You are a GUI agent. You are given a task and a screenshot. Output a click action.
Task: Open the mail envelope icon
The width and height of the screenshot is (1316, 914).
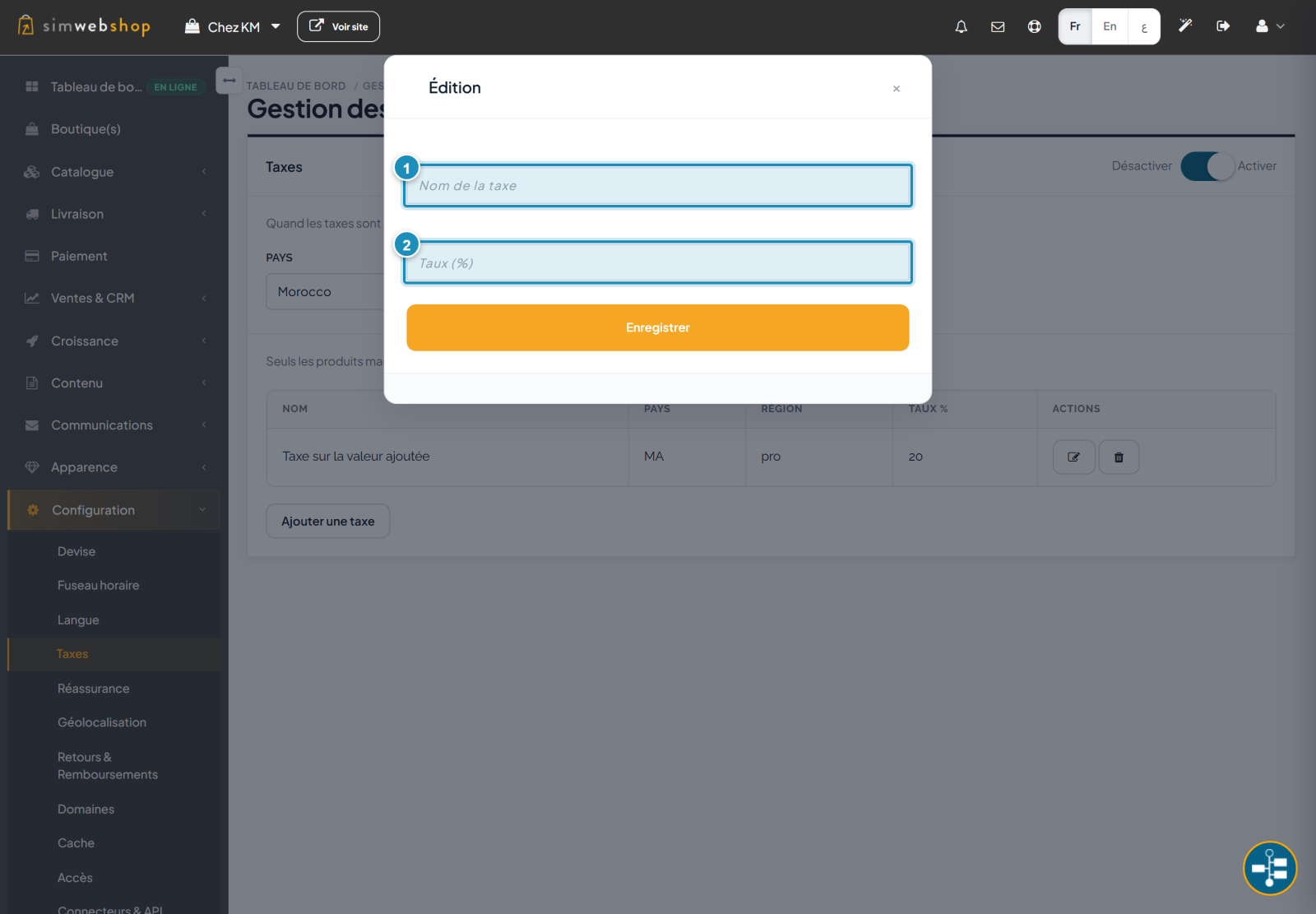click(x=998, y=26)
